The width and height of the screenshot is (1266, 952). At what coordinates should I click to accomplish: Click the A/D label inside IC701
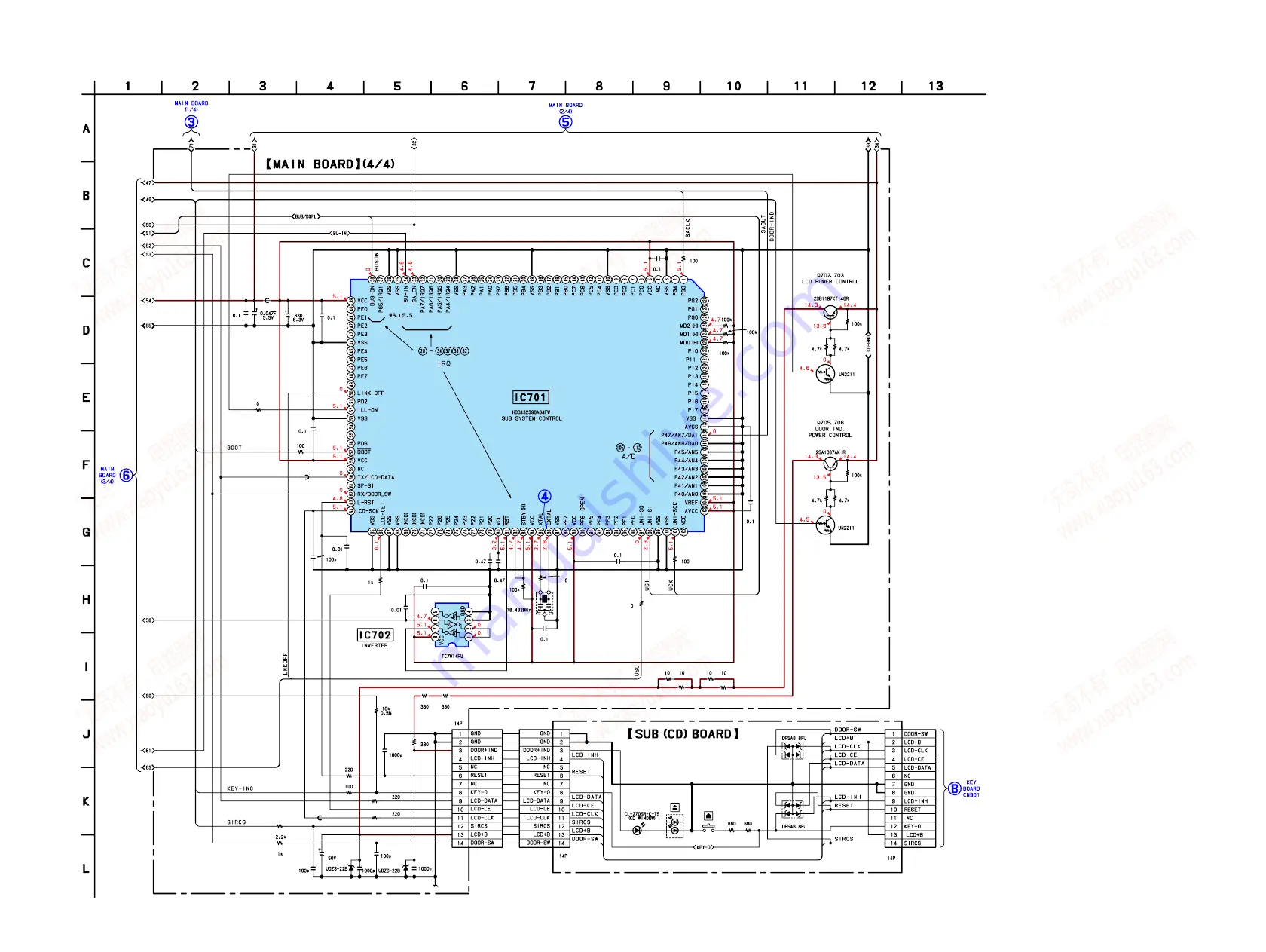click(x=628, y=456)
